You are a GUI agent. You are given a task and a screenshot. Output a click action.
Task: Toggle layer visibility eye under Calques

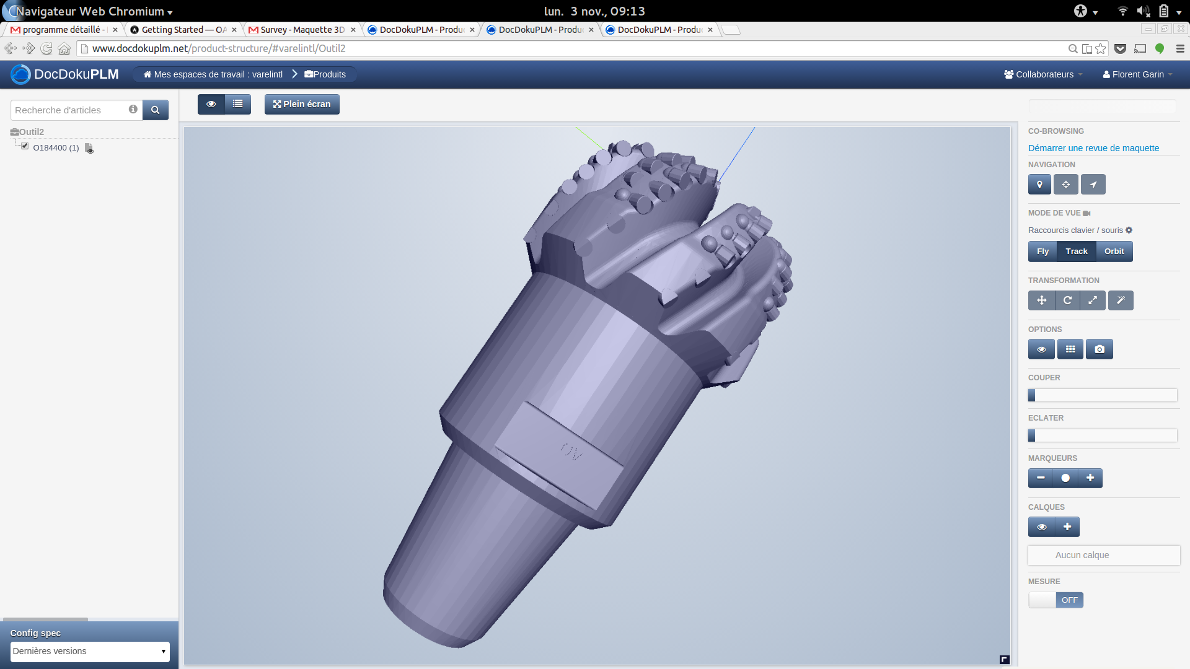coord(1042,527)
